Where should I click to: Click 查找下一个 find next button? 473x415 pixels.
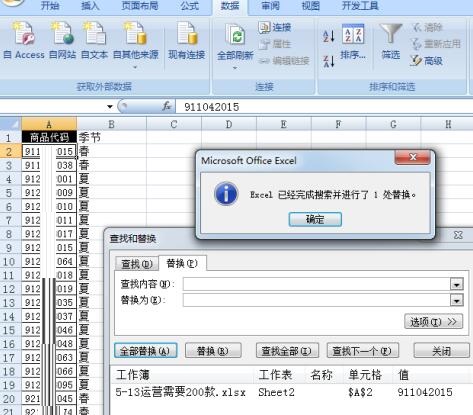pyautogui.click(x=362, y=351)
